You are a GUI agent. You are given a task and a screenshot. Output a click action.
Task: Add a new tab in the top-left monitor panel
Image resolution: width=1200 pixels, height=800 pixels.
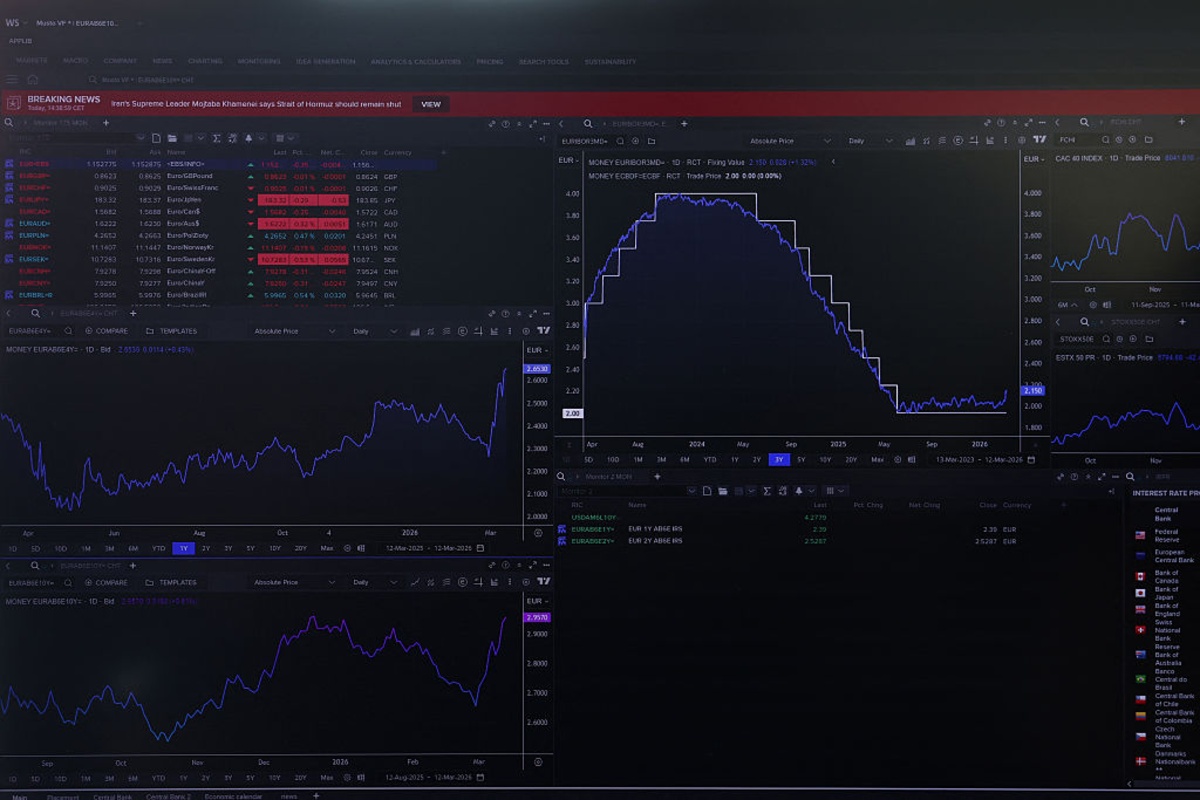[x=106, y=123]
